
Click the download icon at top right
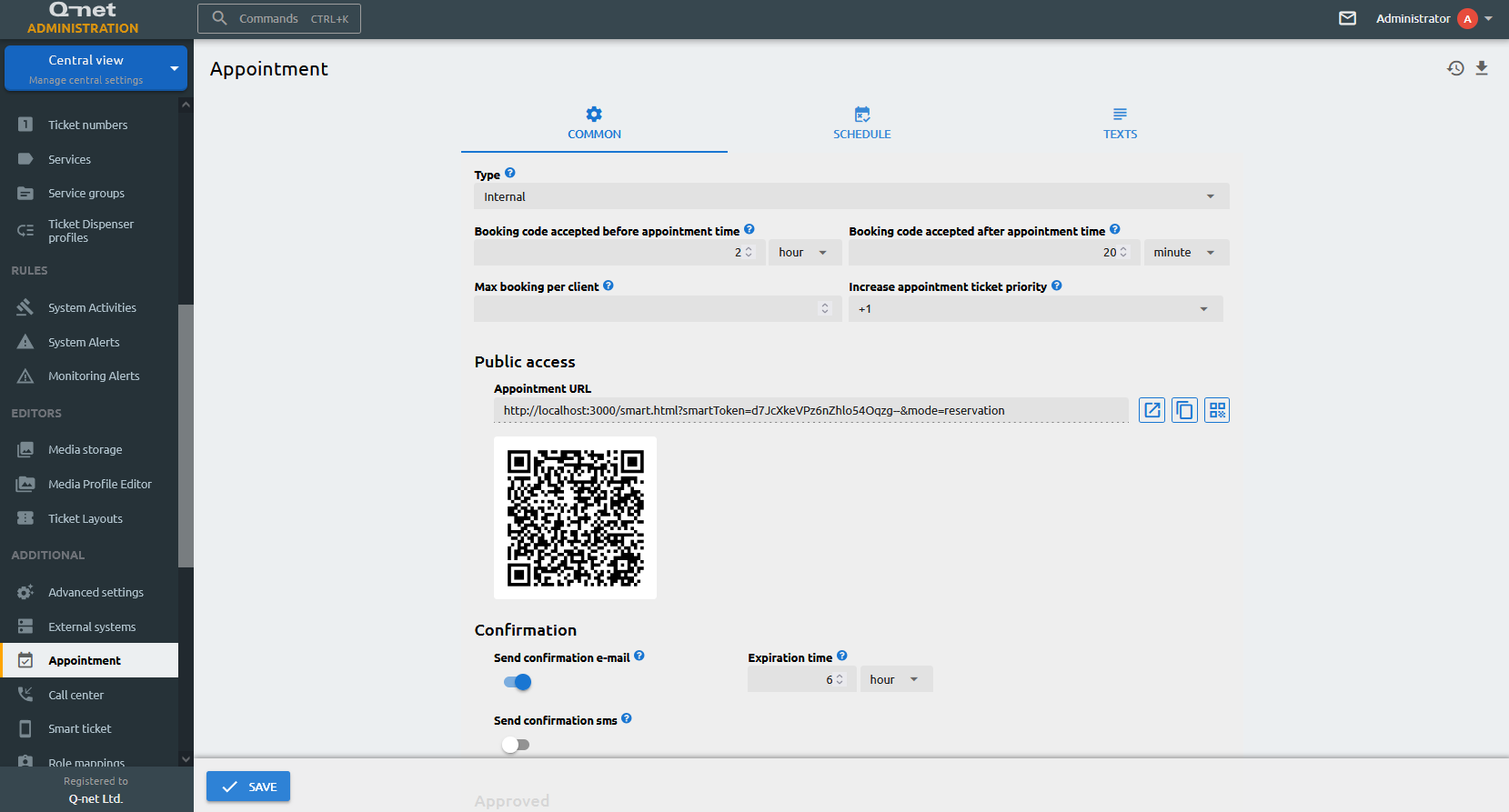(1482, 68)
